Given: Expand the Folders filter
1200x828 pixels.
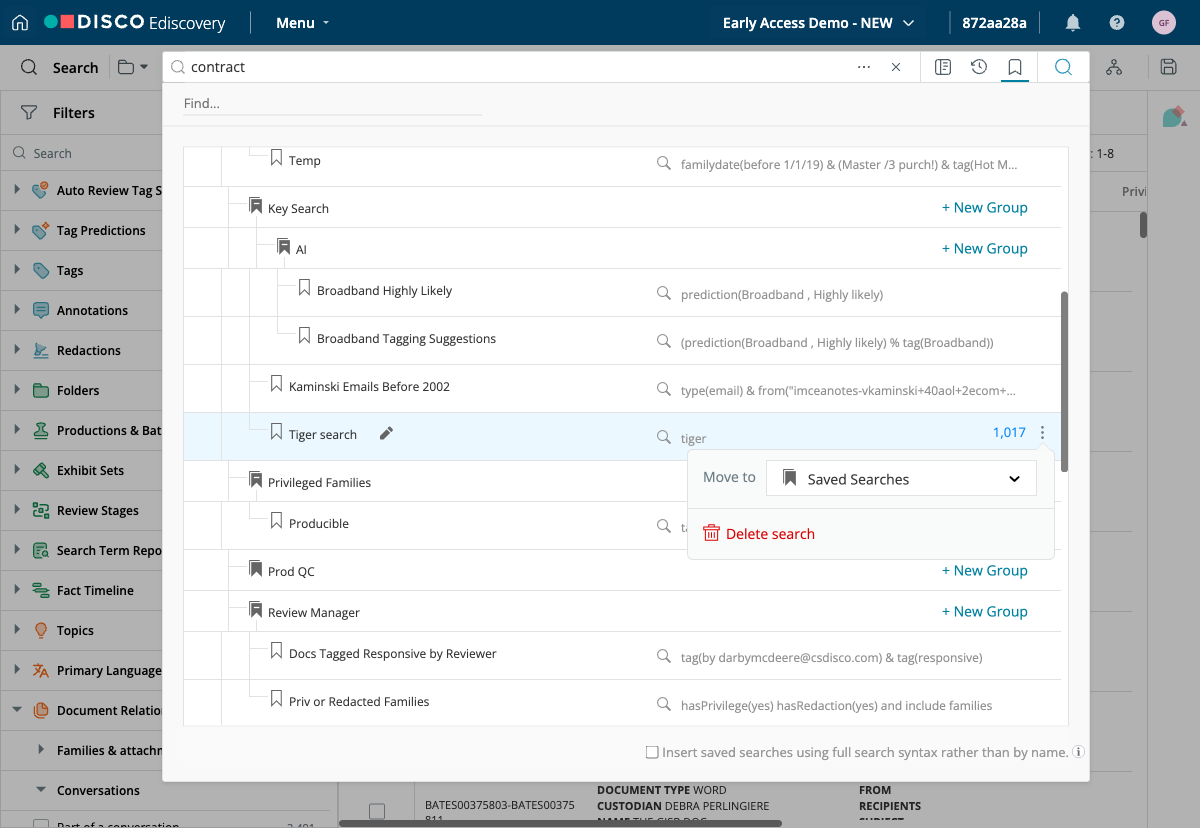Looking at the screenshot, I should click(17, 390).
